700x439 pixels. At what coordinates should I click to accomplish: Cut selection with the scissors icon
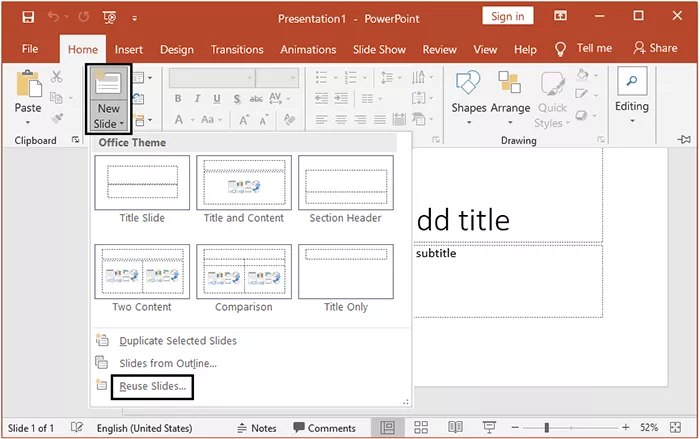tap(56, 77)
